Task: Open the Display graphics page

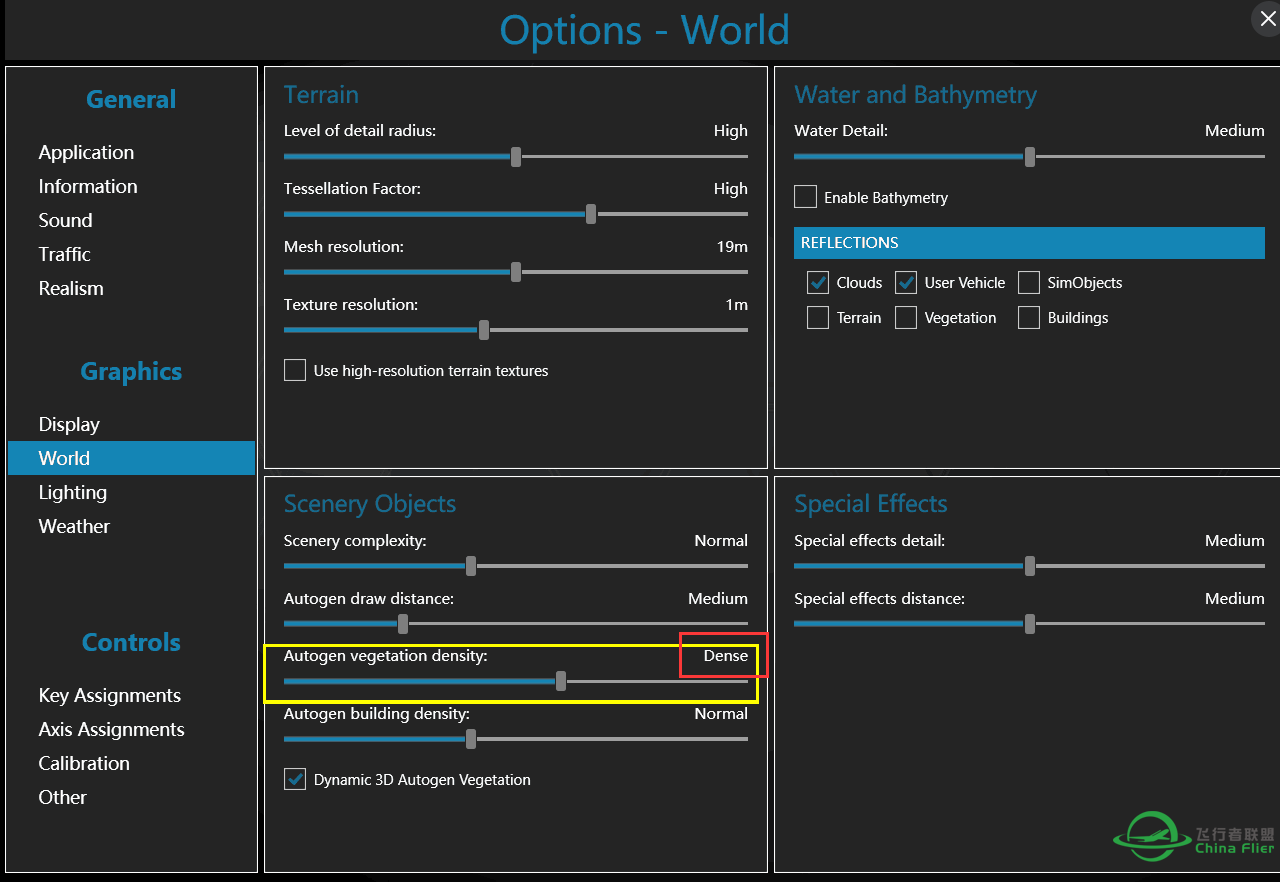Action: click(69, 424)
